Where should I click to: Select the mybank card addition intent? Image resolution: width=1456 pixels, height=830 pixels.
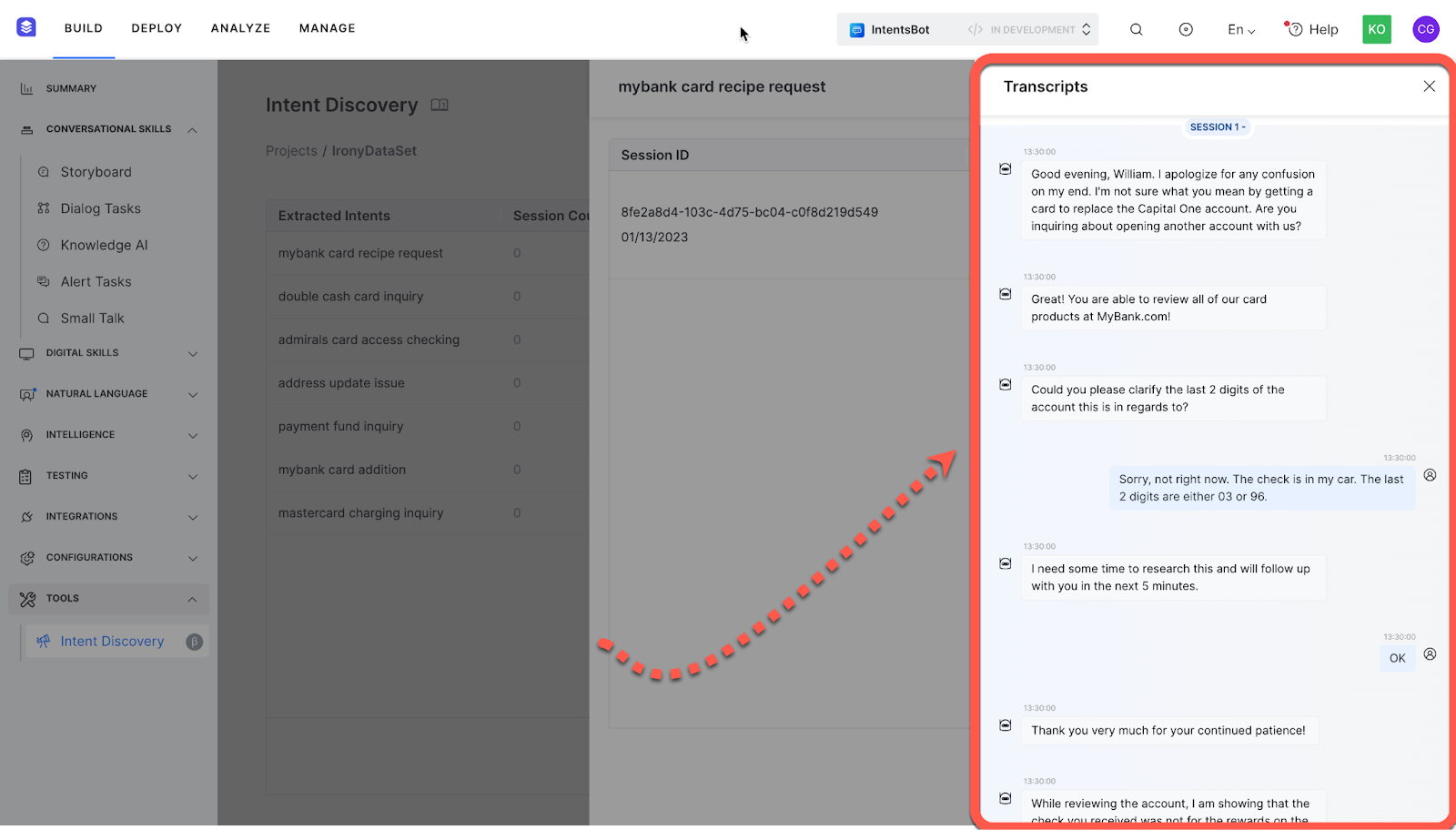(342, 470)
